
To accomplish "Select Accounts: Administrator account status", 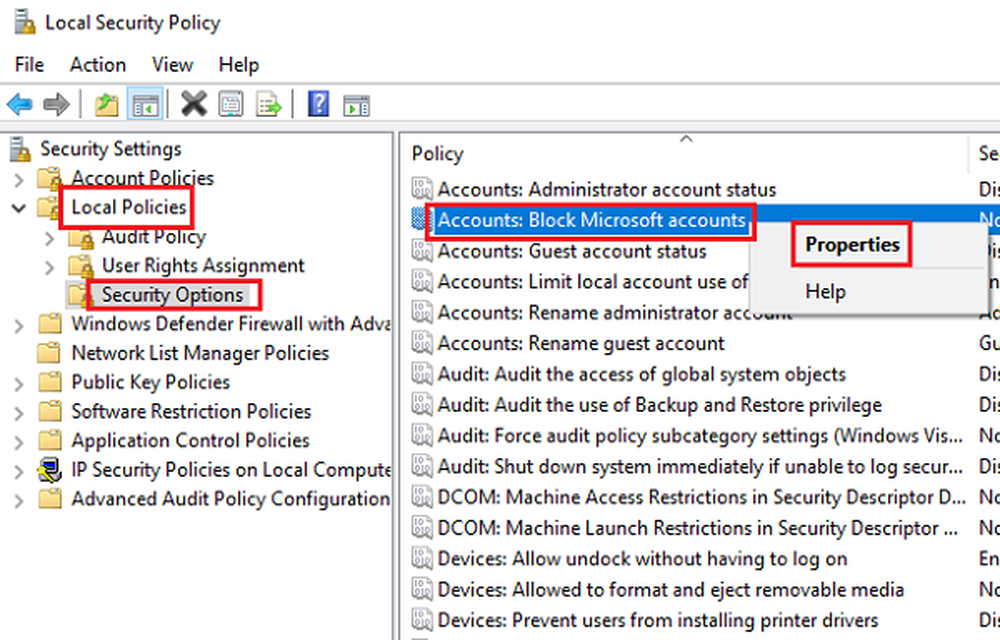I will click(607, 189).
